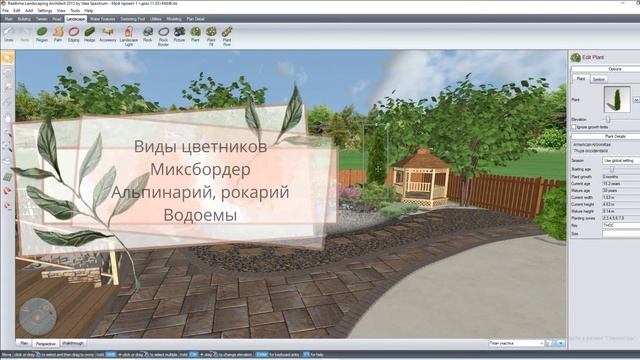Screen dimensions: 640x360
Task: Open the Edit menu
Action: click(17, 11)
